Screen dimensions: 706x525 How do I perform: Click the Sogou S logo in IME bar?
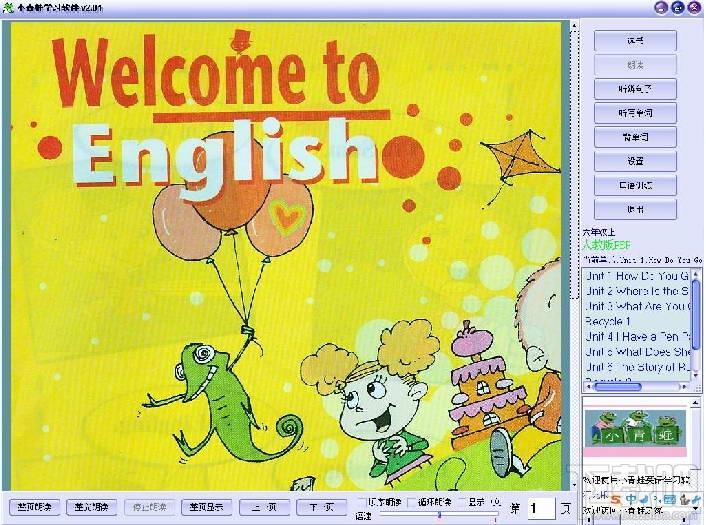tap(615, 498)
